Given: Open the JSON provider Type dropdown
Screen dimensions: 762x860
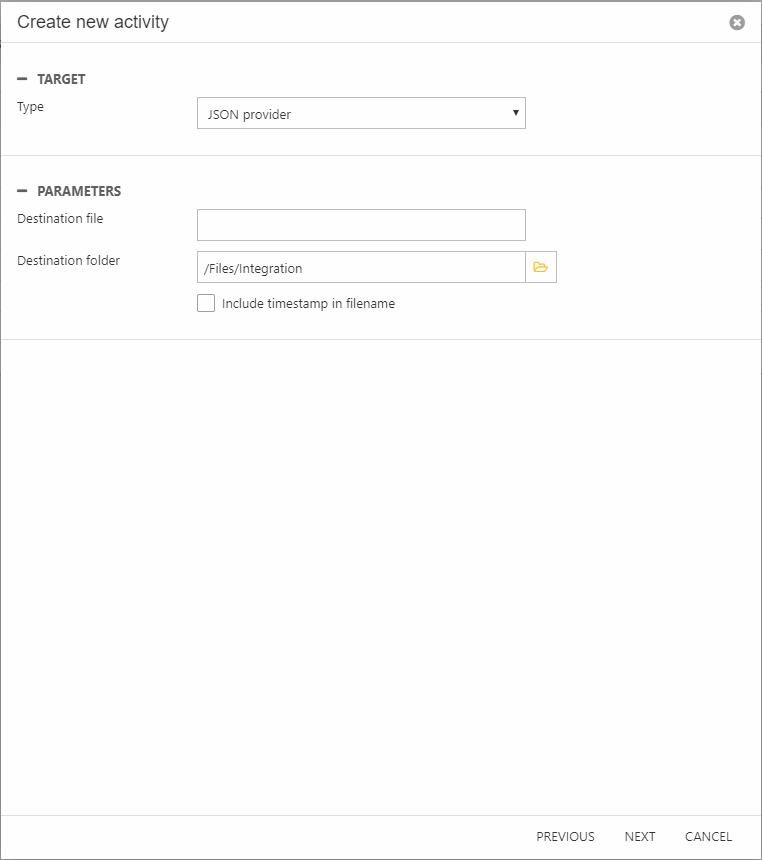Looking at the screenshot, I should (360, 114).
